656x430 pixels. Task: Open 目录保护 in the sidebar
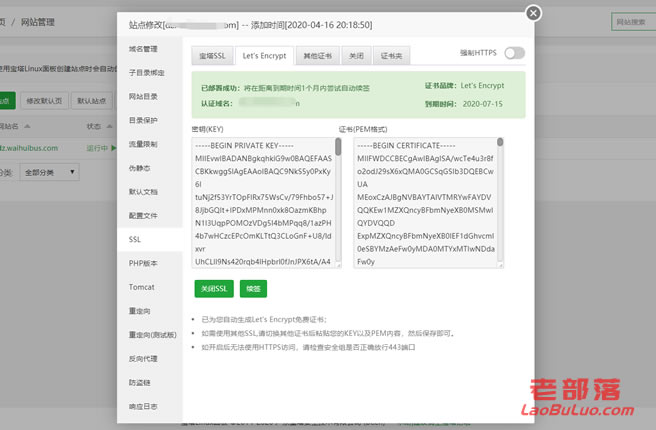143,120
